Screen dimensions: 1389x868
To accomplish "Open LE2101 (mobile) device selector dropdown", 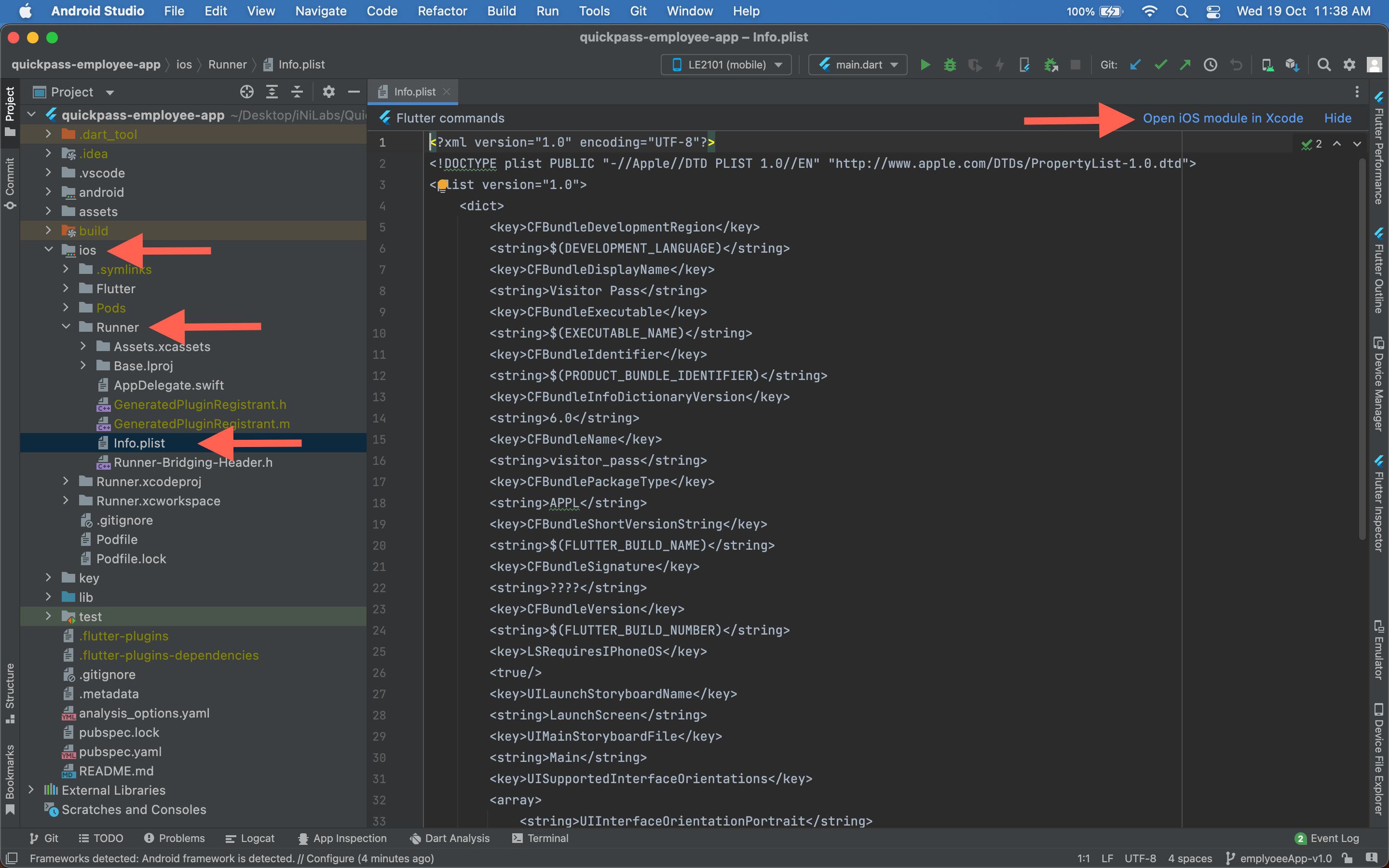I will click(726, 65).
